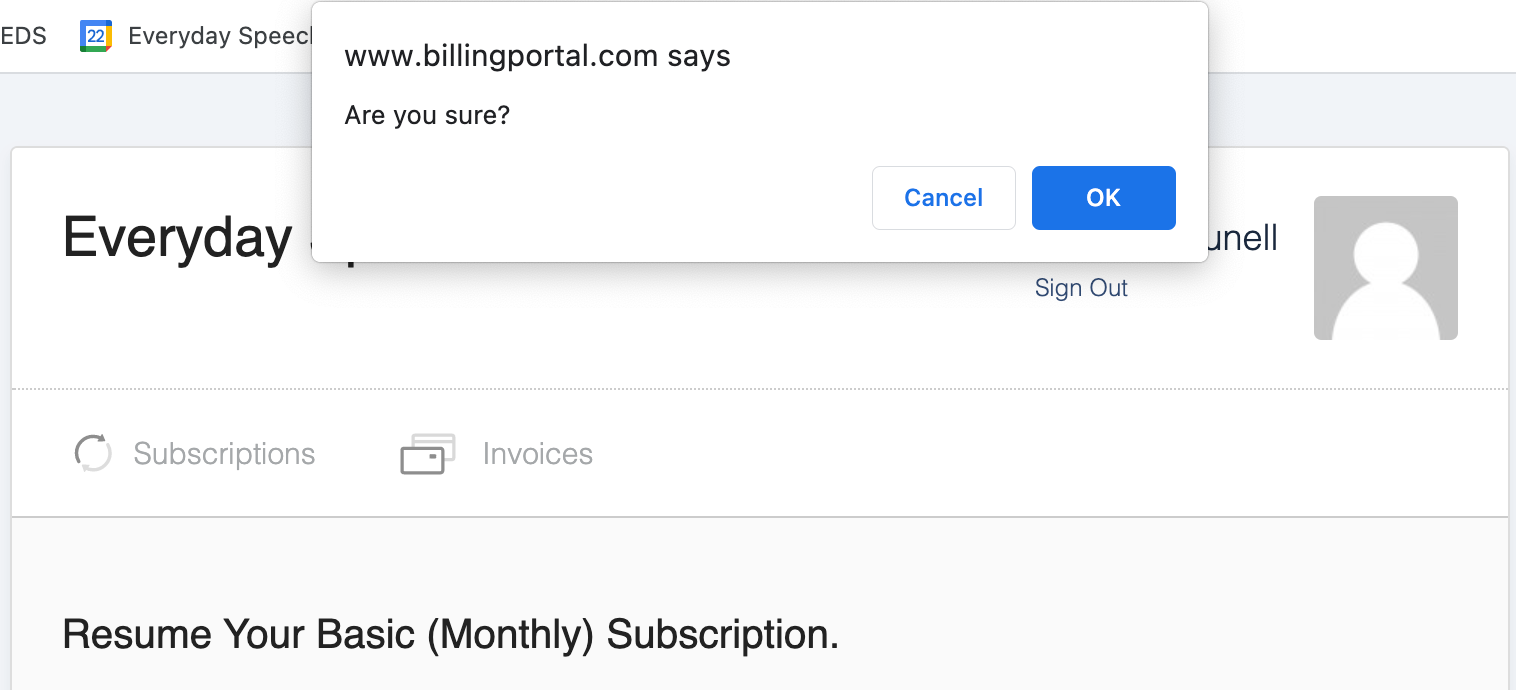Open the Everyday Speech bookmark label
Viewport: 1516px width, 690px height.
click(x=220, y=36)
